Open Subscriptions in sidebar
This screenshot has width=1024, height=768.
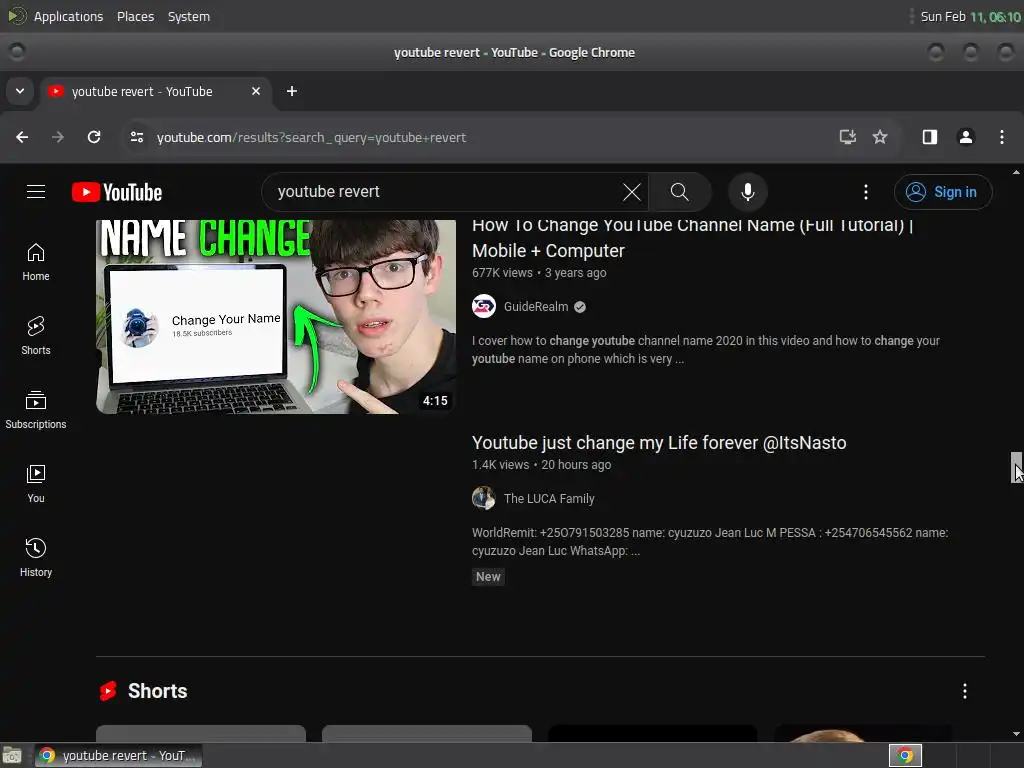pos(36,409)
